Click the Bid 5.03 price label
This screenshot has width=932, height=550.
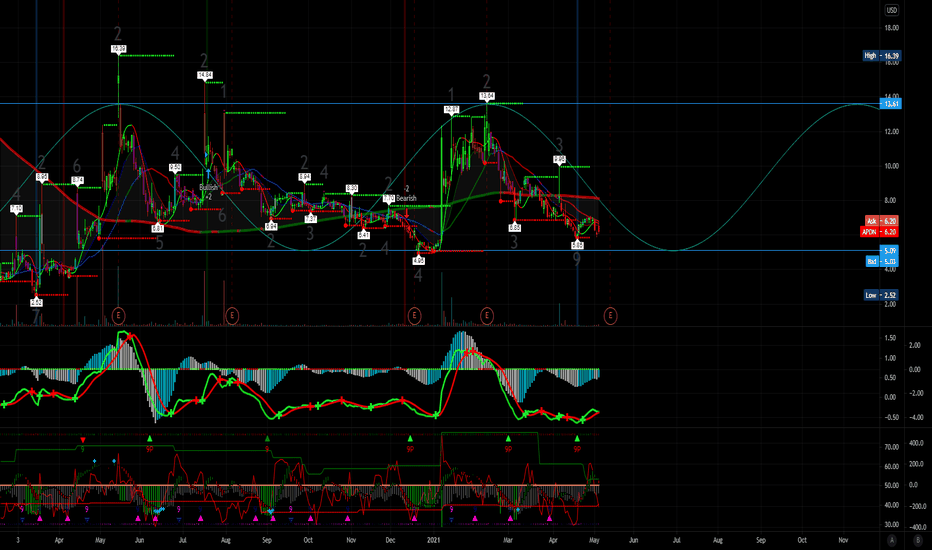pos(881,261)
